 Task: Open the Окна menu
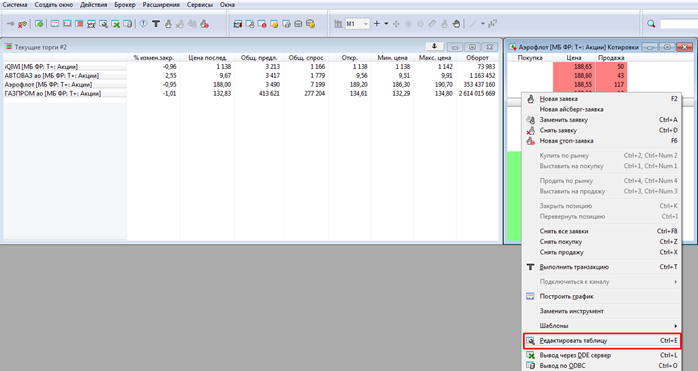point(227,4)
